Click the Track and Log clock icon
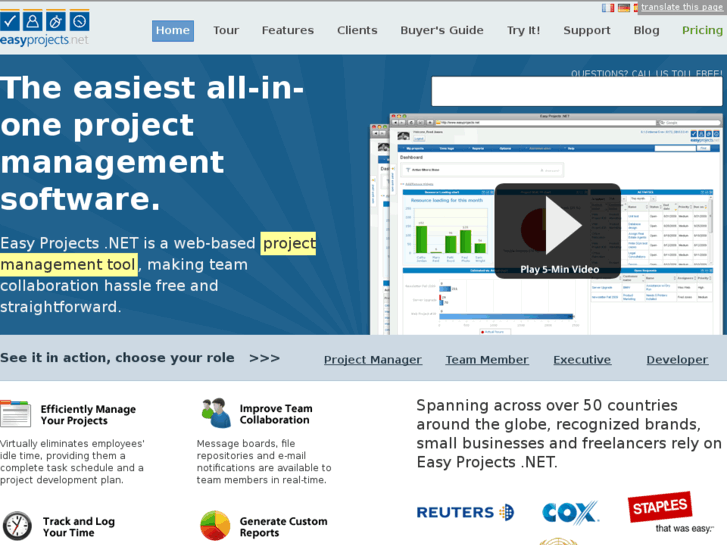The width and height of the screenshot is (727, 545). pos(17,526)
